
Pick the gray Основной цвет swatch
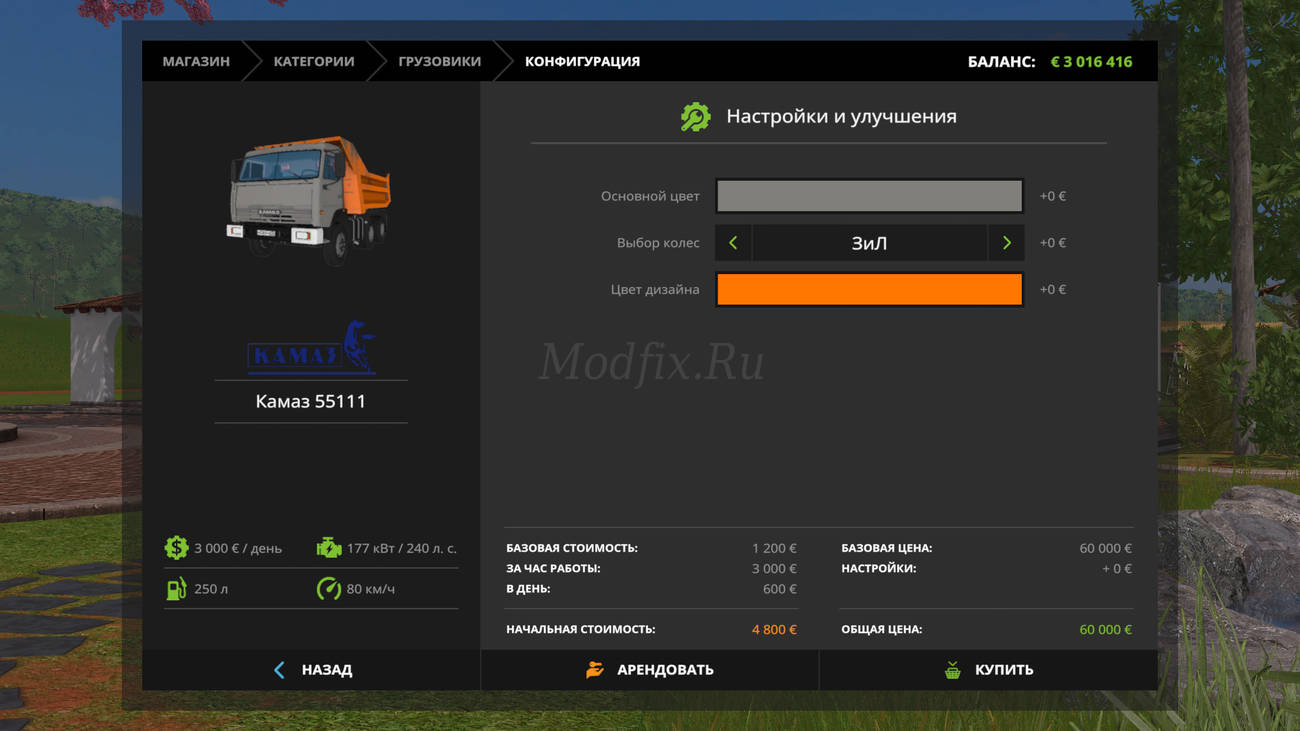coord(869,196)
